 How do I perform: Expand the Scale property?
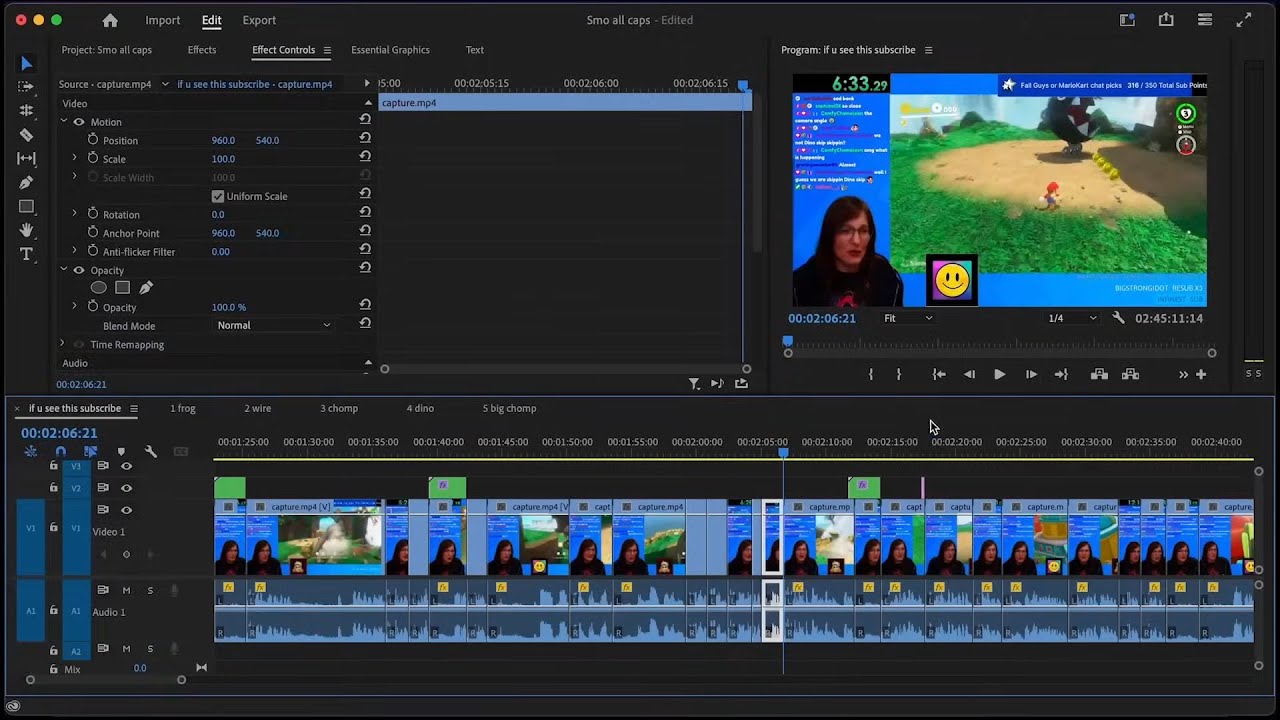(74, 158)
